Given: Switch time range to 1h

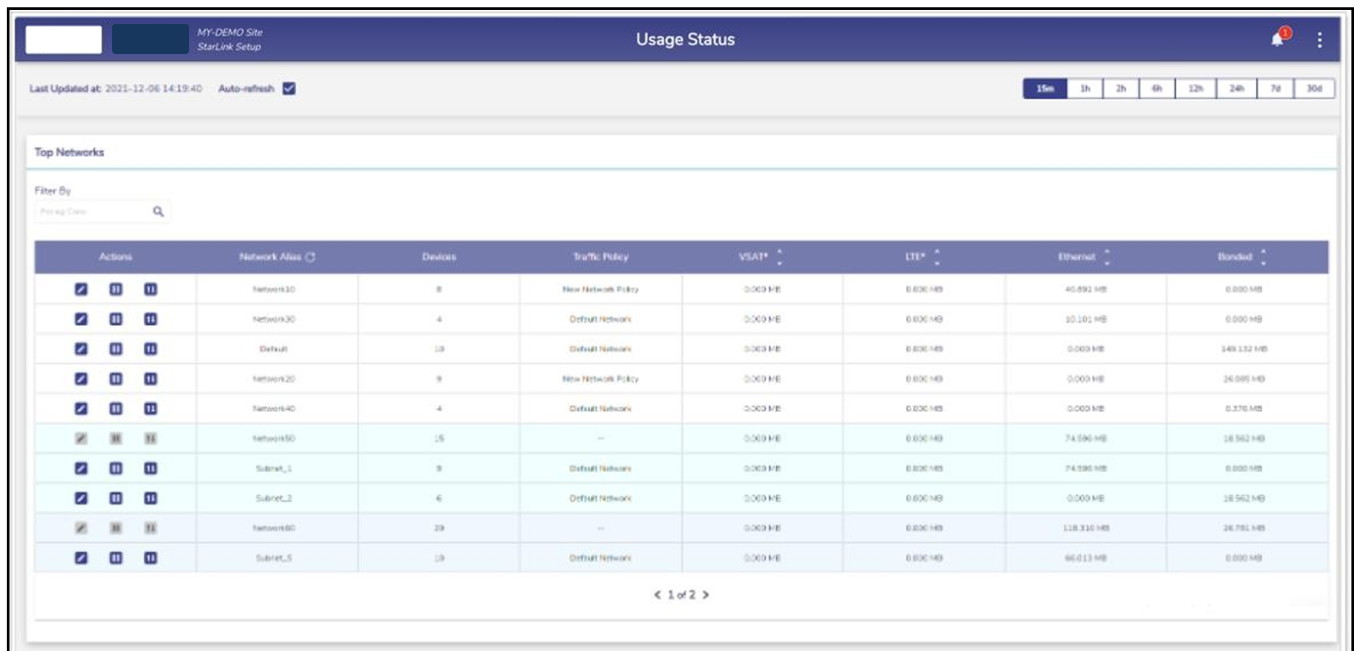Looking at the screenshot, I should tap(1085, 89).
